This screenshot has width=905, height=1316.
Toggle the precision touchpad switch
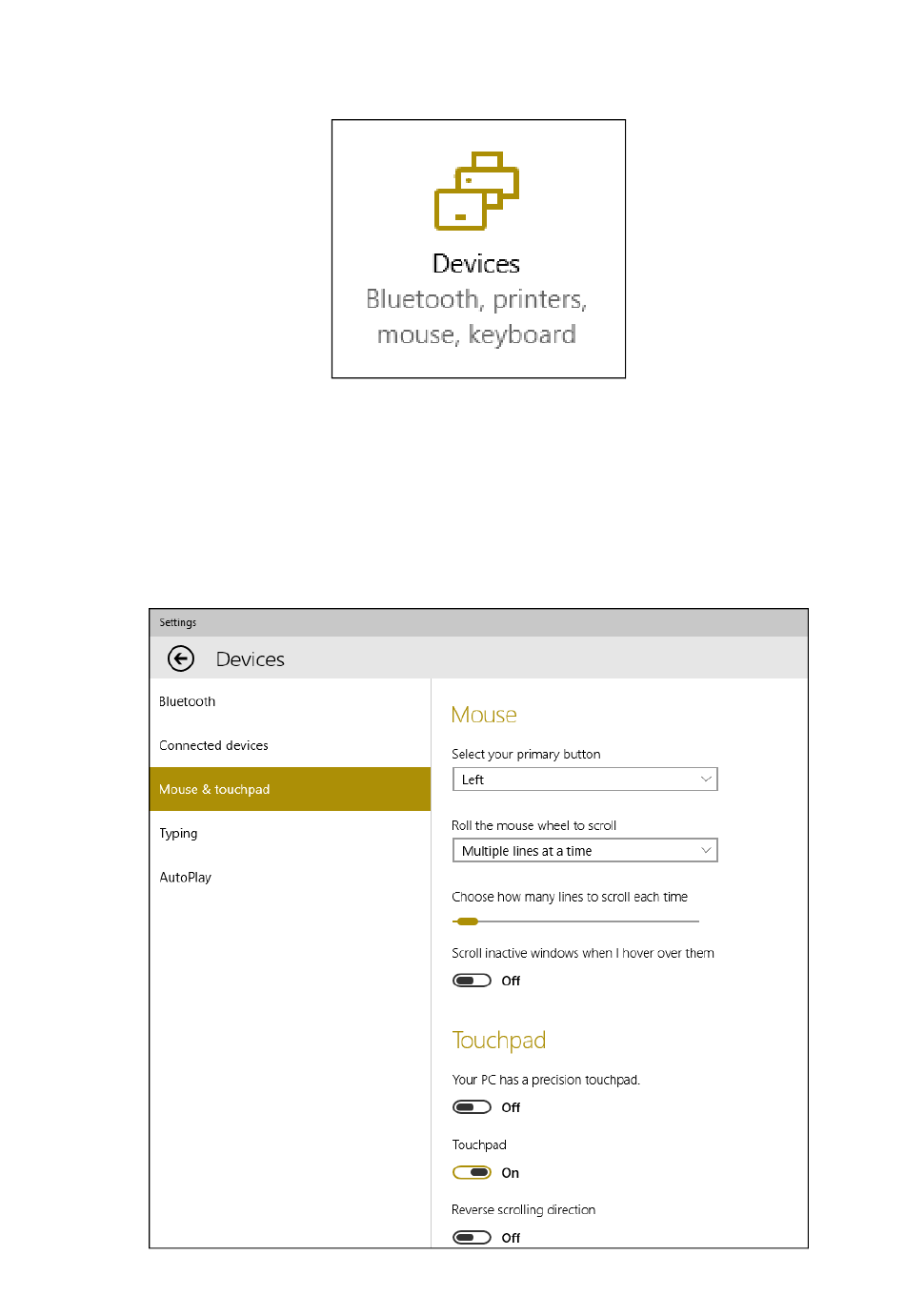point(472,1107)
